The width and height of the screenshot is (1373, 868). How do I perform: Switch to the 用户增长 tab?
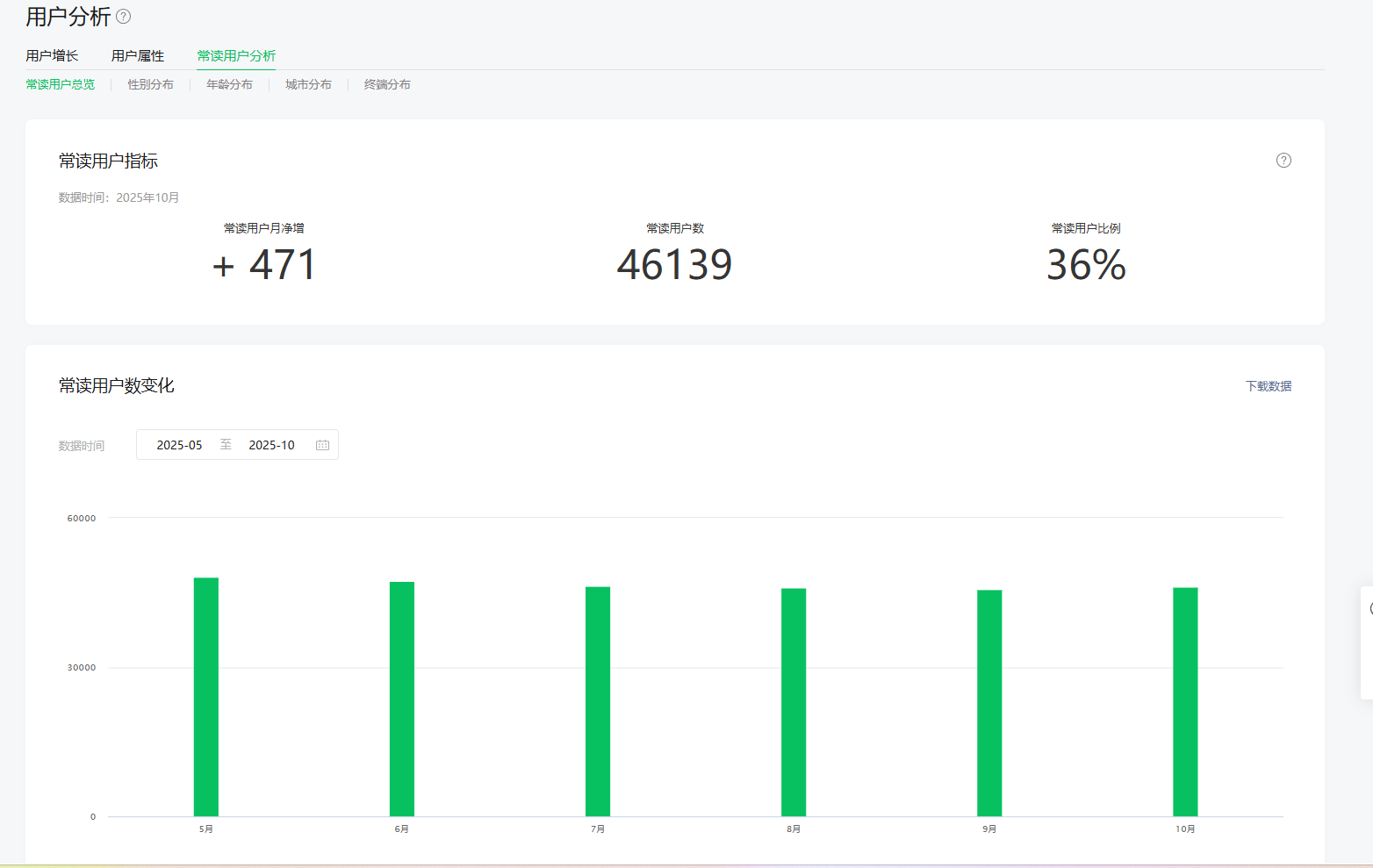52,56
